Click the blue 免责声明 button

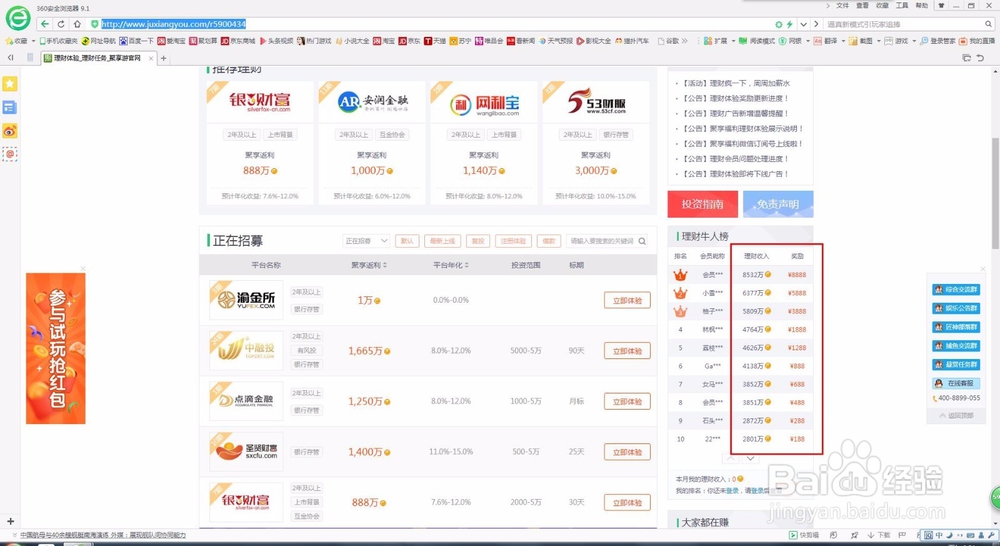tap(778, 204)
